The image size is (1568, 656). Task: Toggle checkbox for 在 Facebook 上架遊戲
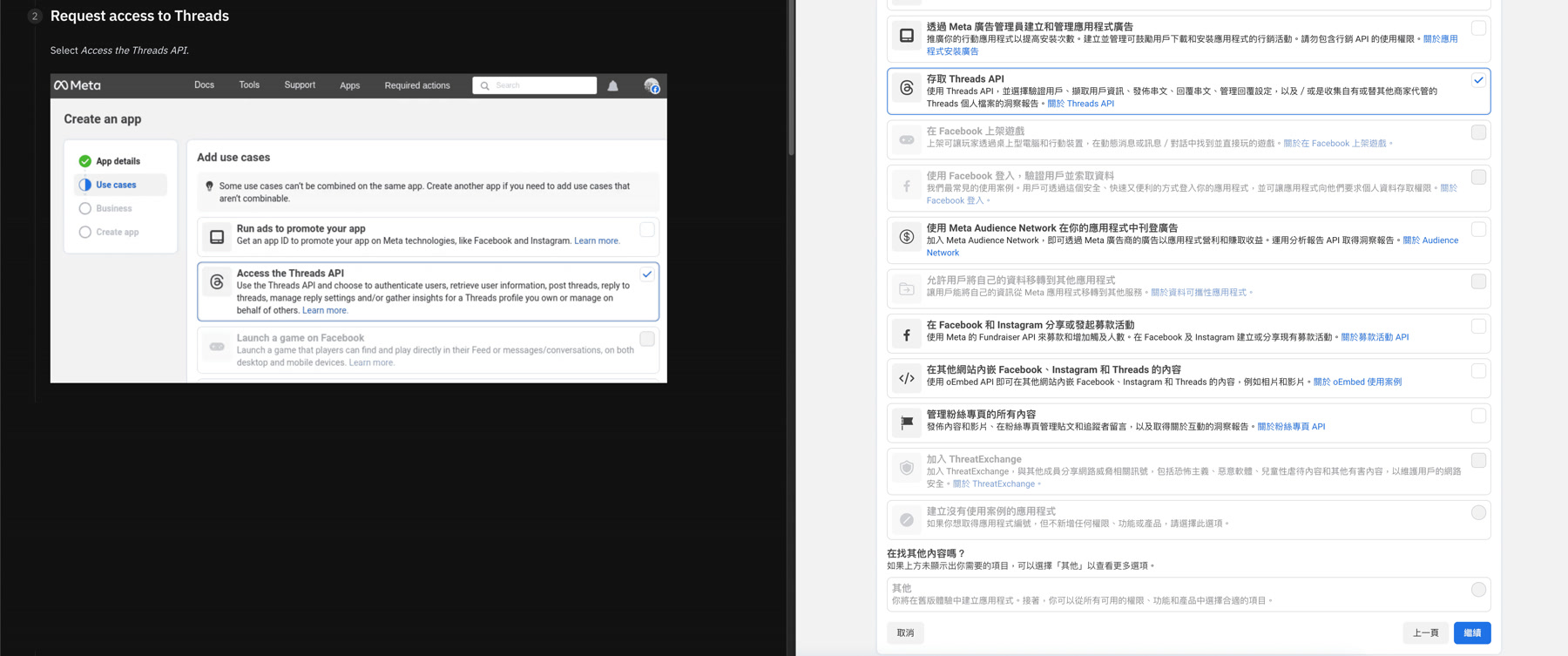coord(1478,132)
